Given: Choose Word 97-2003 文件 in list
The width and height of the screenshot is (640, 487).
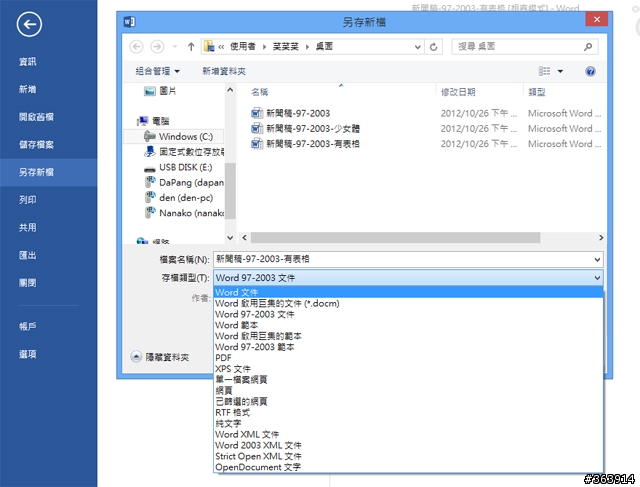Looking at the screenshot, I should (x=408, y=314).
